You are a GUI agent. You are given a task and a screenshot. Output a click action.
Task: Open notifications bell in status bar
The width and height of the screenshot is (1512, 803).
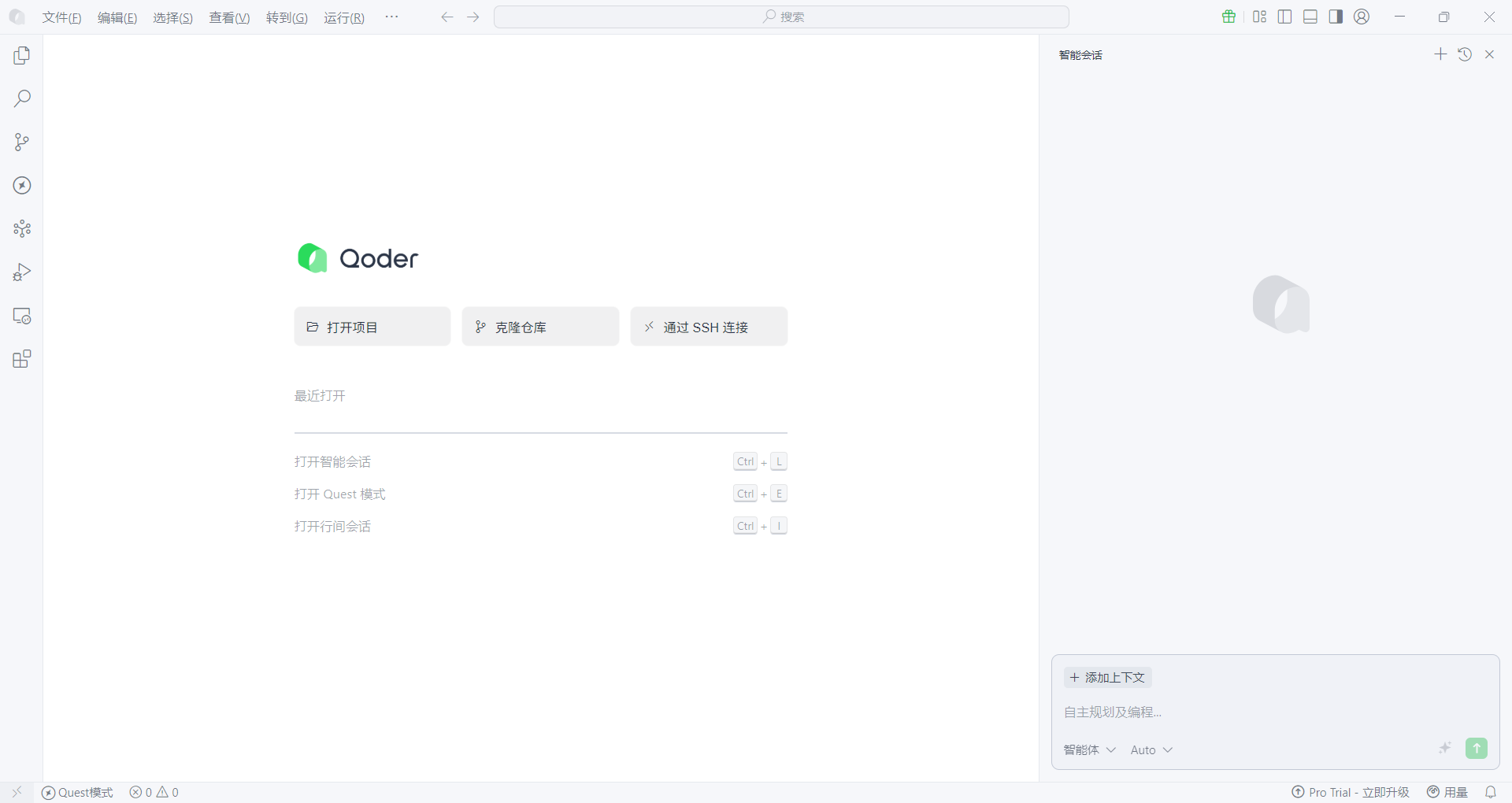pyautogui.click(x=1491, y=792)
